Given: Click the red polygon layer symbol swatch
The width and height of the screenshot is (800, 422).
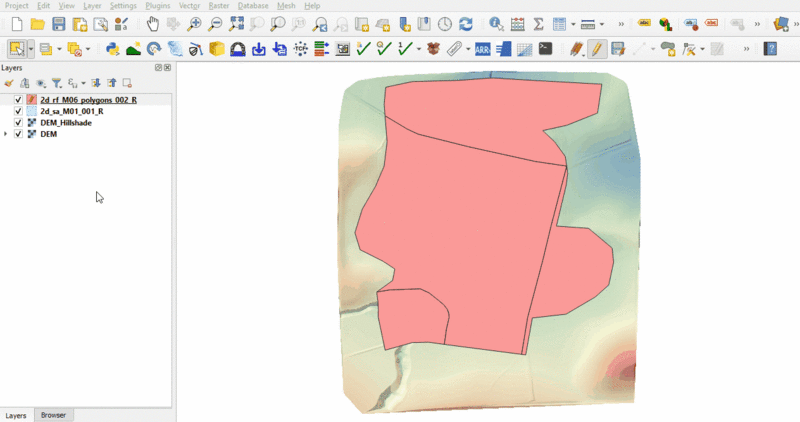Looking at the screenshot, I should pos(31,100).
